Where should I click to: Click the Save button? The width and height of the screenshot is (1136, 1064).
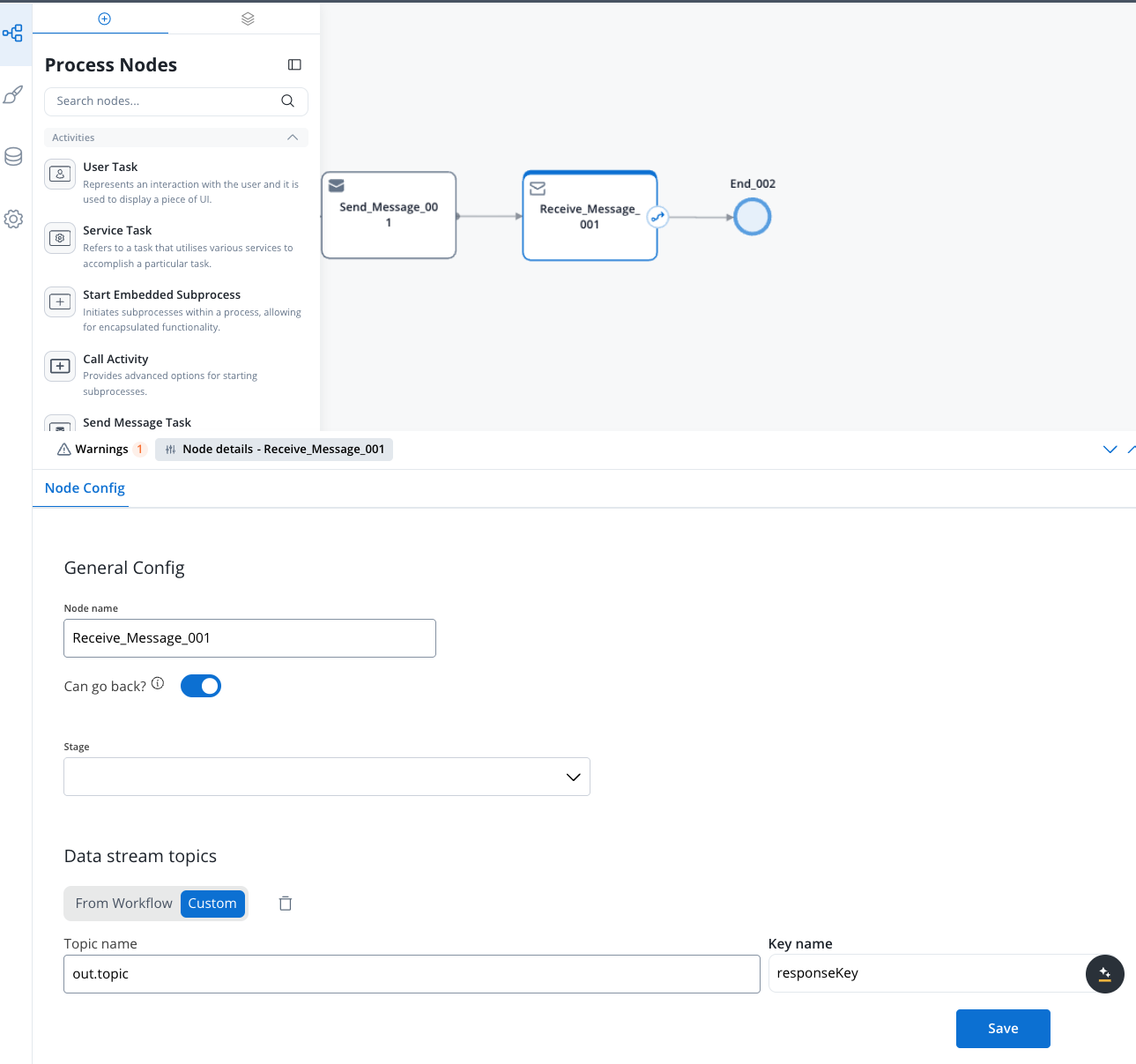(x=1003, y=1029)
